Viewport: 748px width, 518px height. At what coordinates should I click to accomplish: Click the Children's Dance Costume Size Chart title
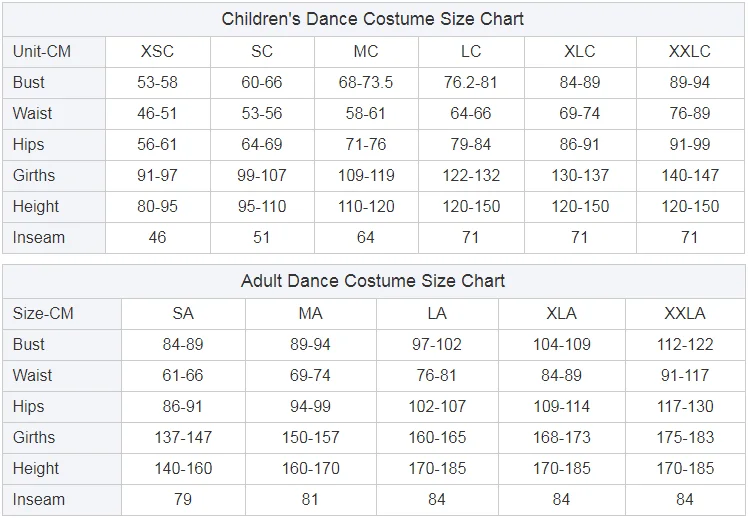[x=373, y=19]
